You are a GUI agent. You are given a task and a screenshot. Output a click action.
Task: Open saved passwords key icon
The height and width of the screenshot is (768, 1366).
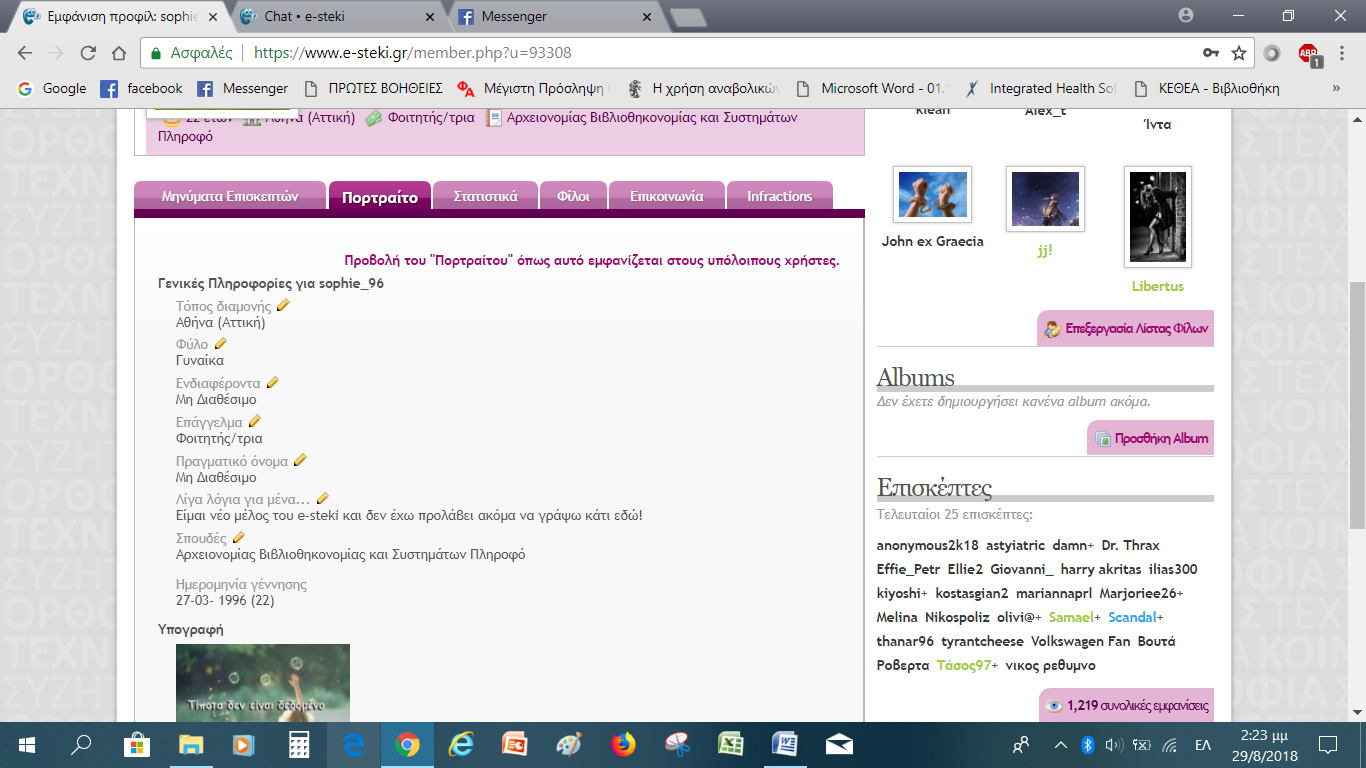(1211, 53)
